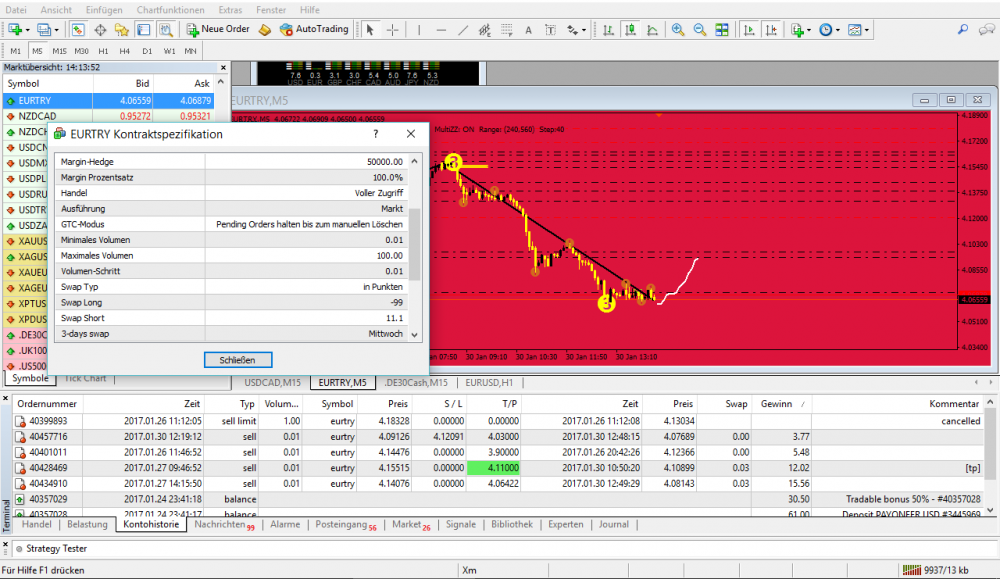Image resolution: width=1000 pixels, height=579 pixels.
Task: Select the crosshair cursor tool
Action: click(393, 30)
